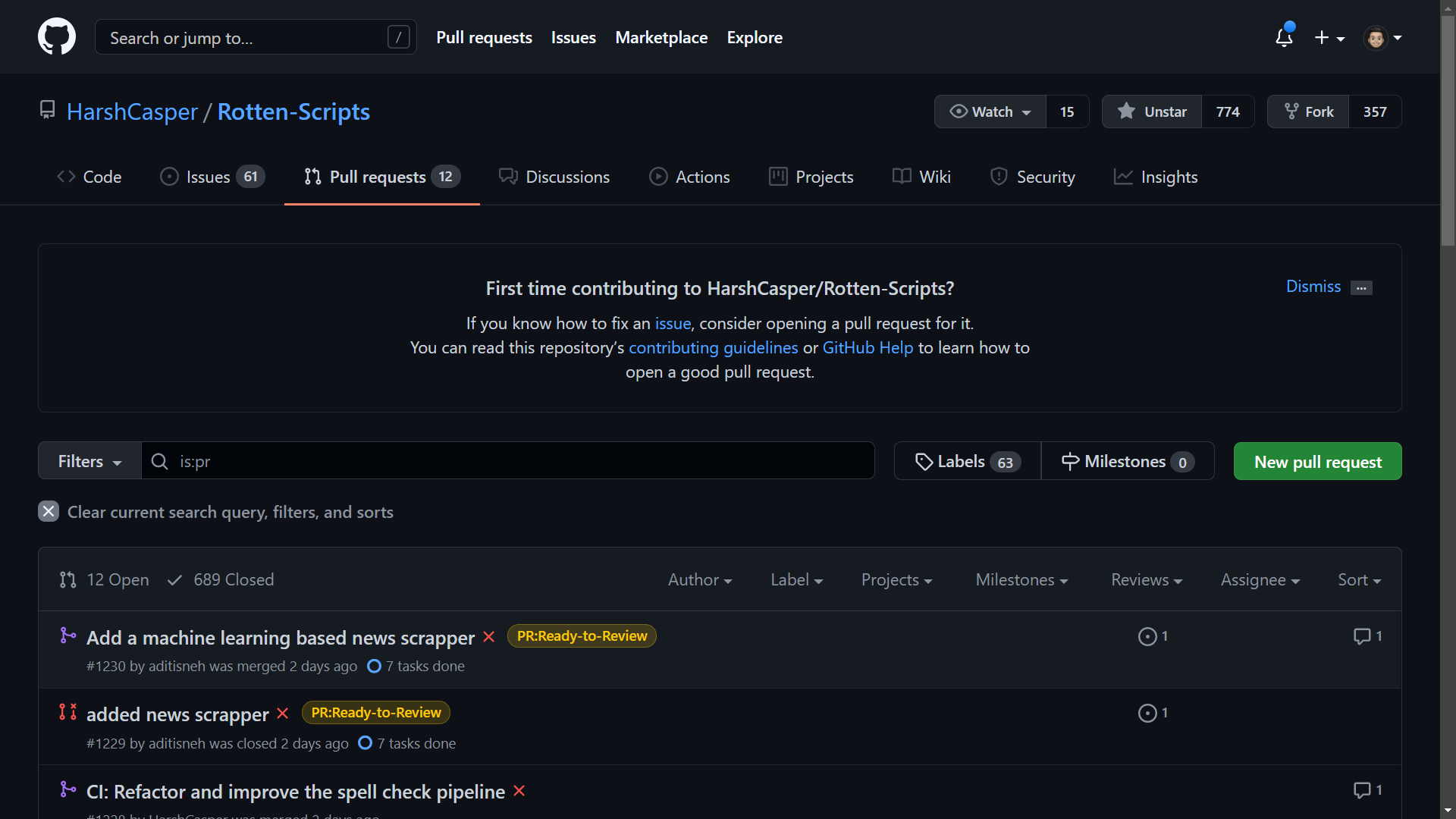The height and width of the screenshot is (819, 1456).
Task: Click the 7 tasks done circle on #1230
Action: tap(374, 667)
